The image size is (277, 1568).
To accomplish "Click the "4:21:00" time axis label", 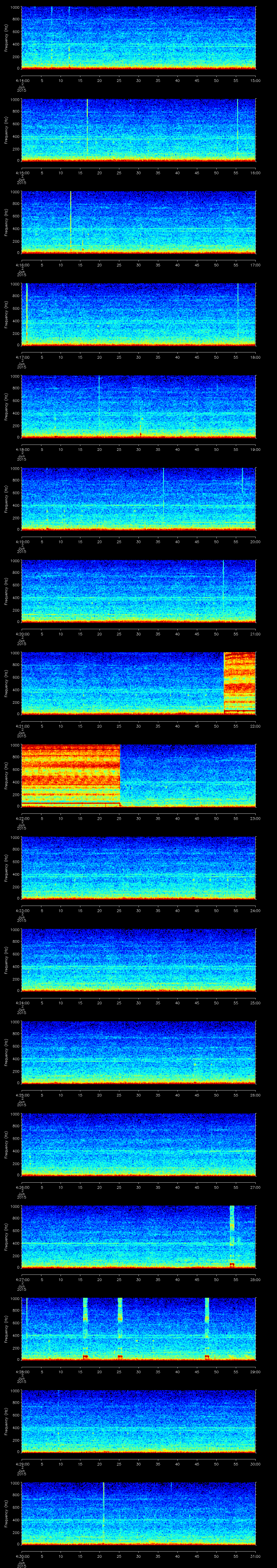I will pyautogui.click(x=22, y=726).
